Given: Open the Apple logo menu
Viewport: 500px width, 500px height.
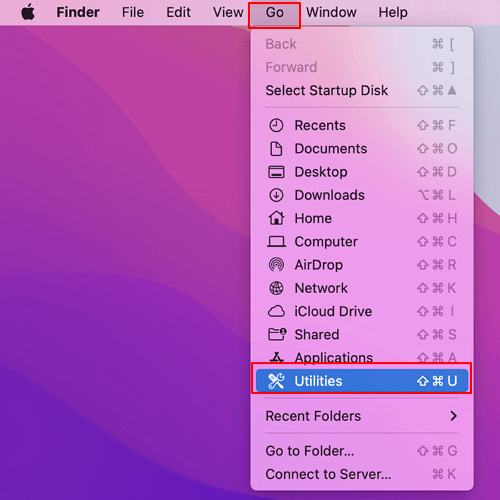Looking at the screenshot, I should pos(28,13).
